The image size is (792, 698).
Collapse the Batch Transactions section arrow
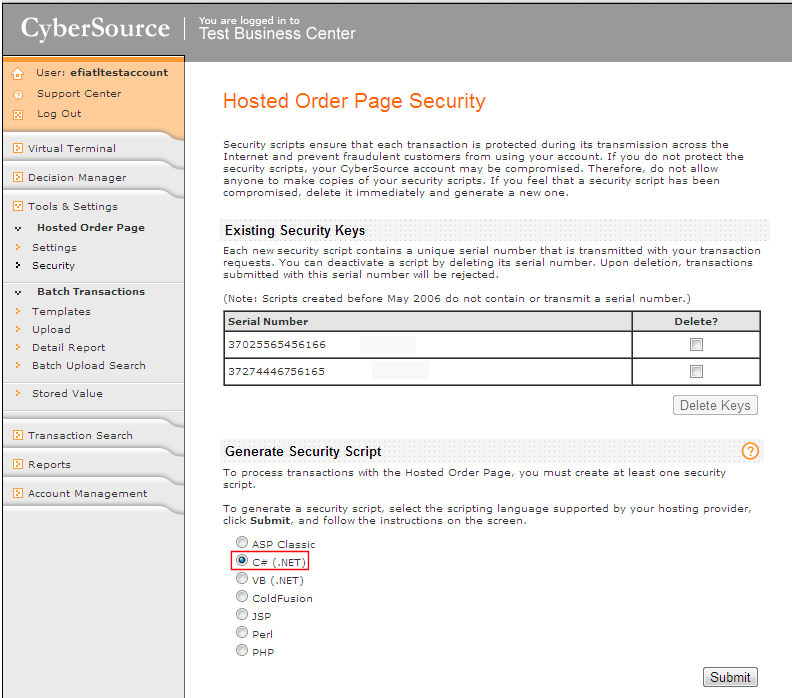(18, 292)
